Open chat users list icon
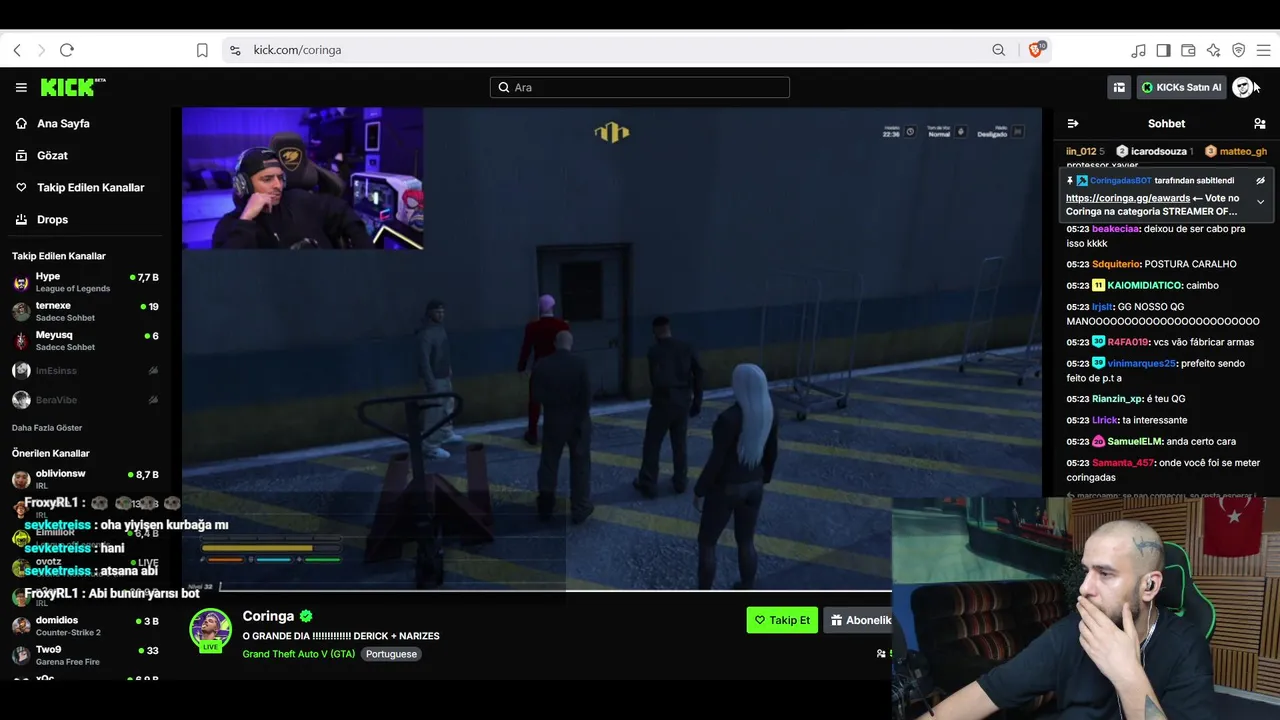 tap(1259, 124)
